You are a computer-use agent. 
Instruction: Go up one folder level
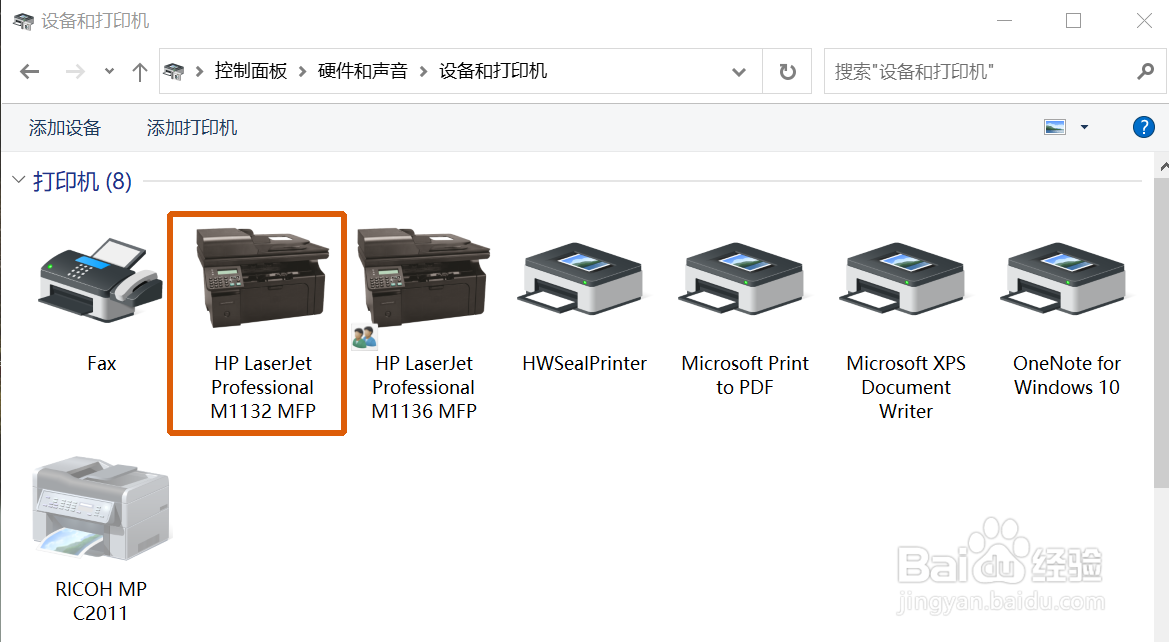[x=139, y=72]
